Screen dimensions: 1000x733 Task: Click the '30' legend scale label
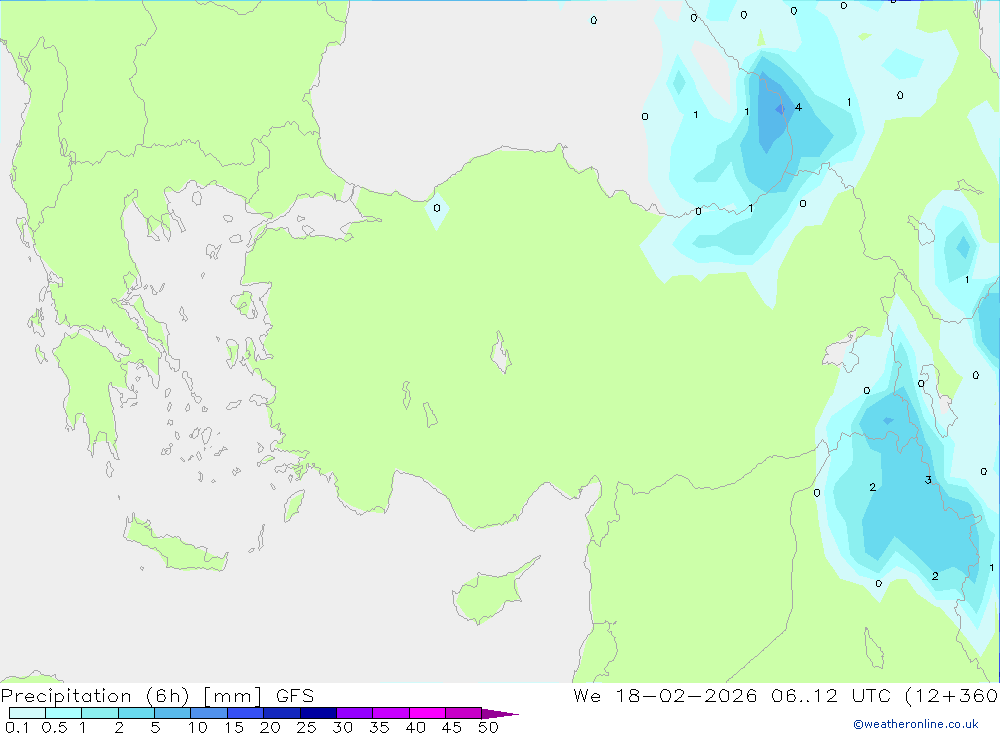pyautogui.click(x=342, y=727)
